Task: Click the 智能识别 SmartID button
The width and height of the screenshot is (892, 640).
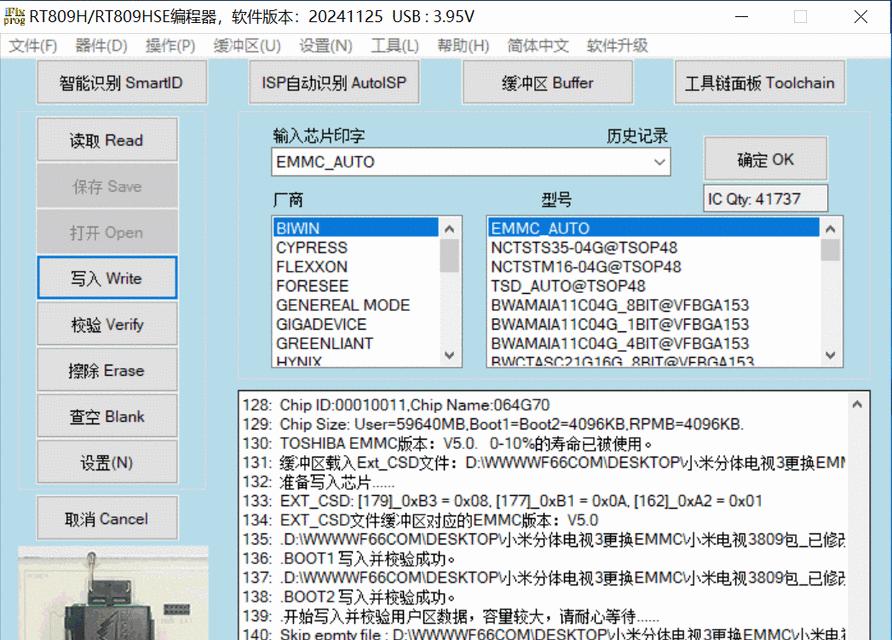Action: [x=122, y=82]
